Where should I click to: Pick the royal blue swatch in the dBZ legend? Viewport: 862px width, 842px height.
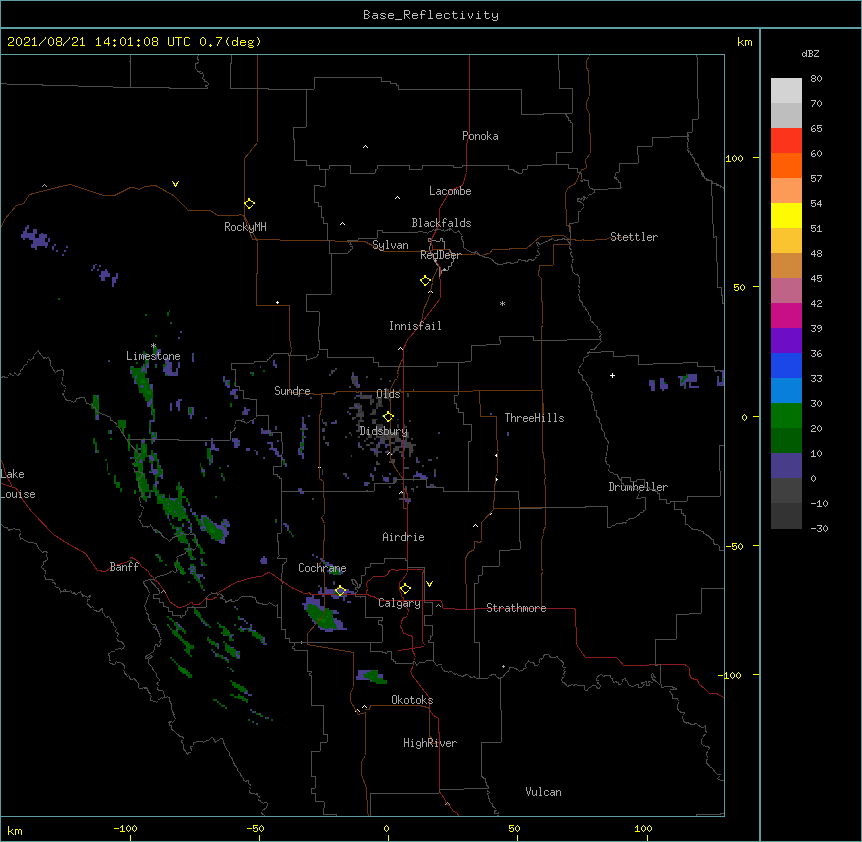click(x=786, y=365)
